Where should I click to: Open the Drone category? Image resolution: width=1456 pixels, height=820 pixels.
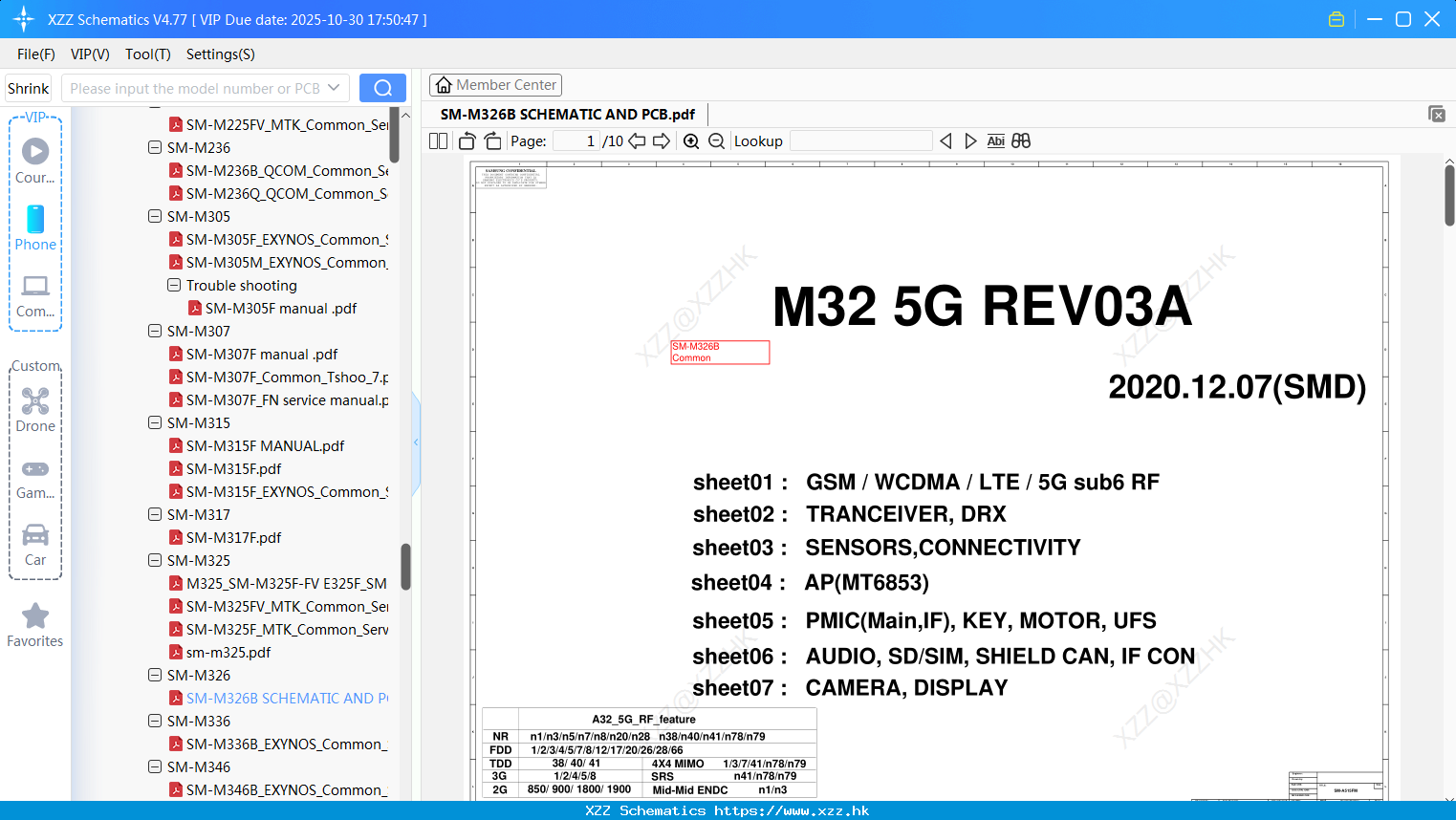35,409
